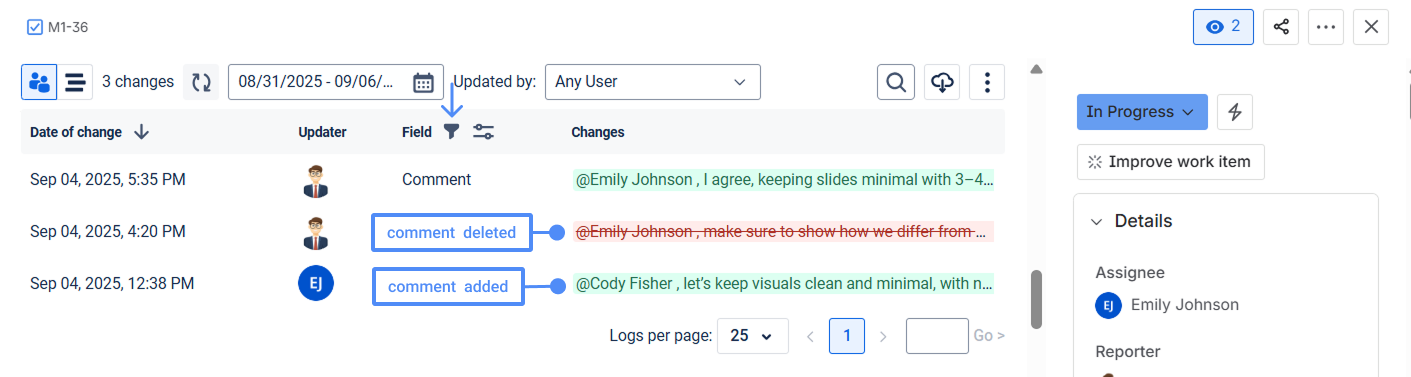This screenshot has width=1411, height=377.
Task: Collapse the Details section chevron
Action: (1096, 222)
